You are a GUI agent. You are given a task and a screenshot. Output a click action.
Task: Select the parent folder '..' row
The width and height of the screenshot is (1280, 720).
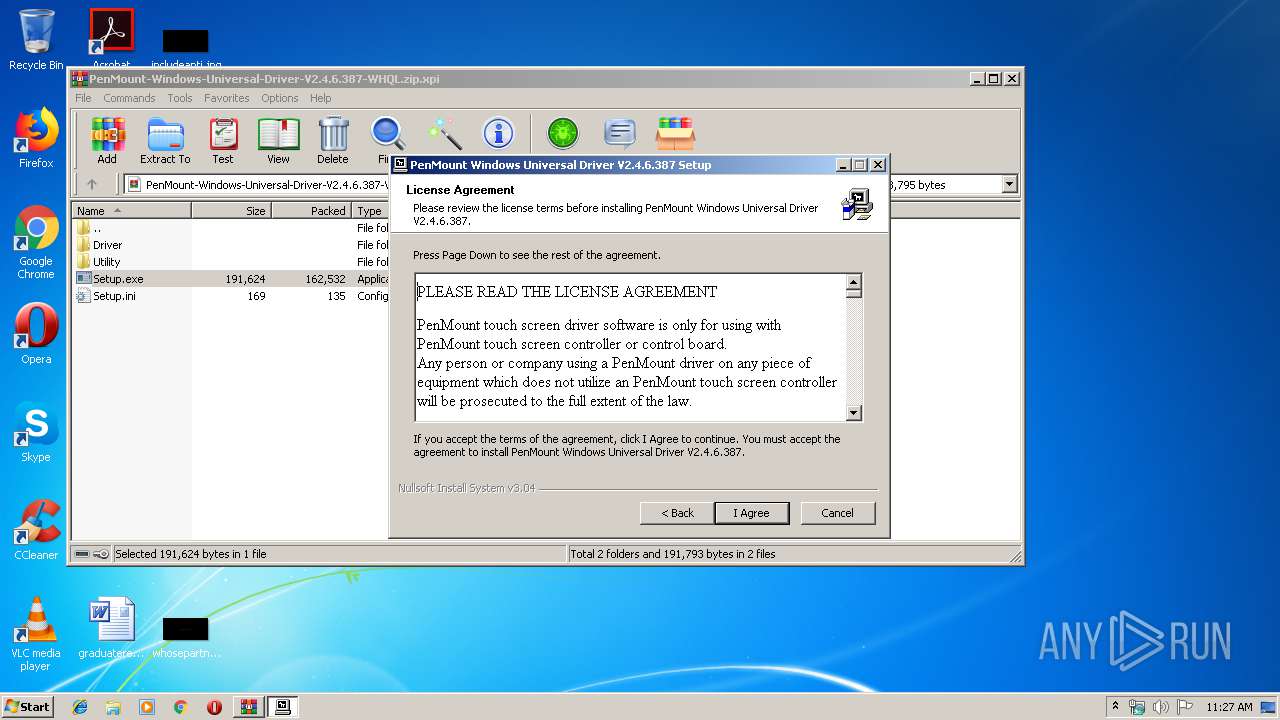97,228
